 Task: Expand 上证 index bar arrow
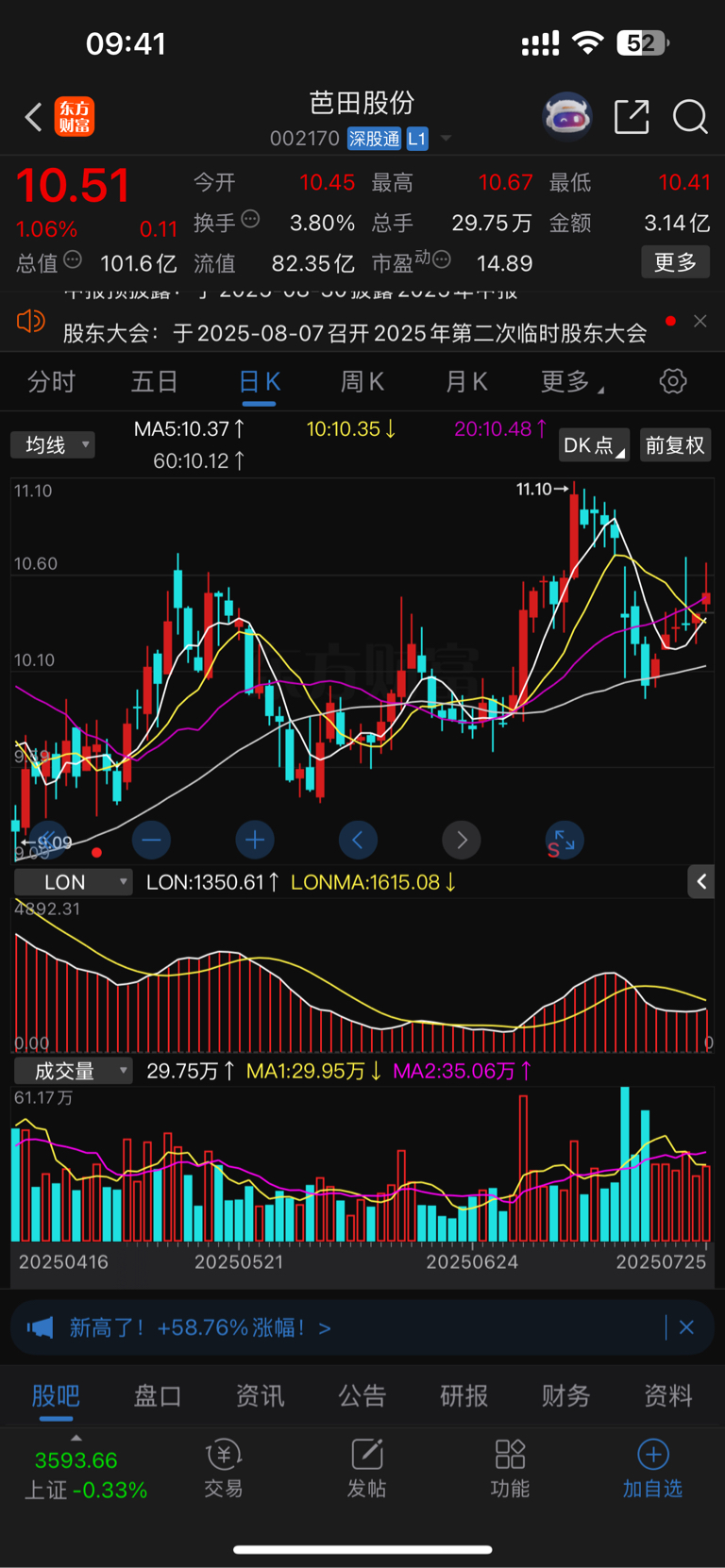(76, 1438)
